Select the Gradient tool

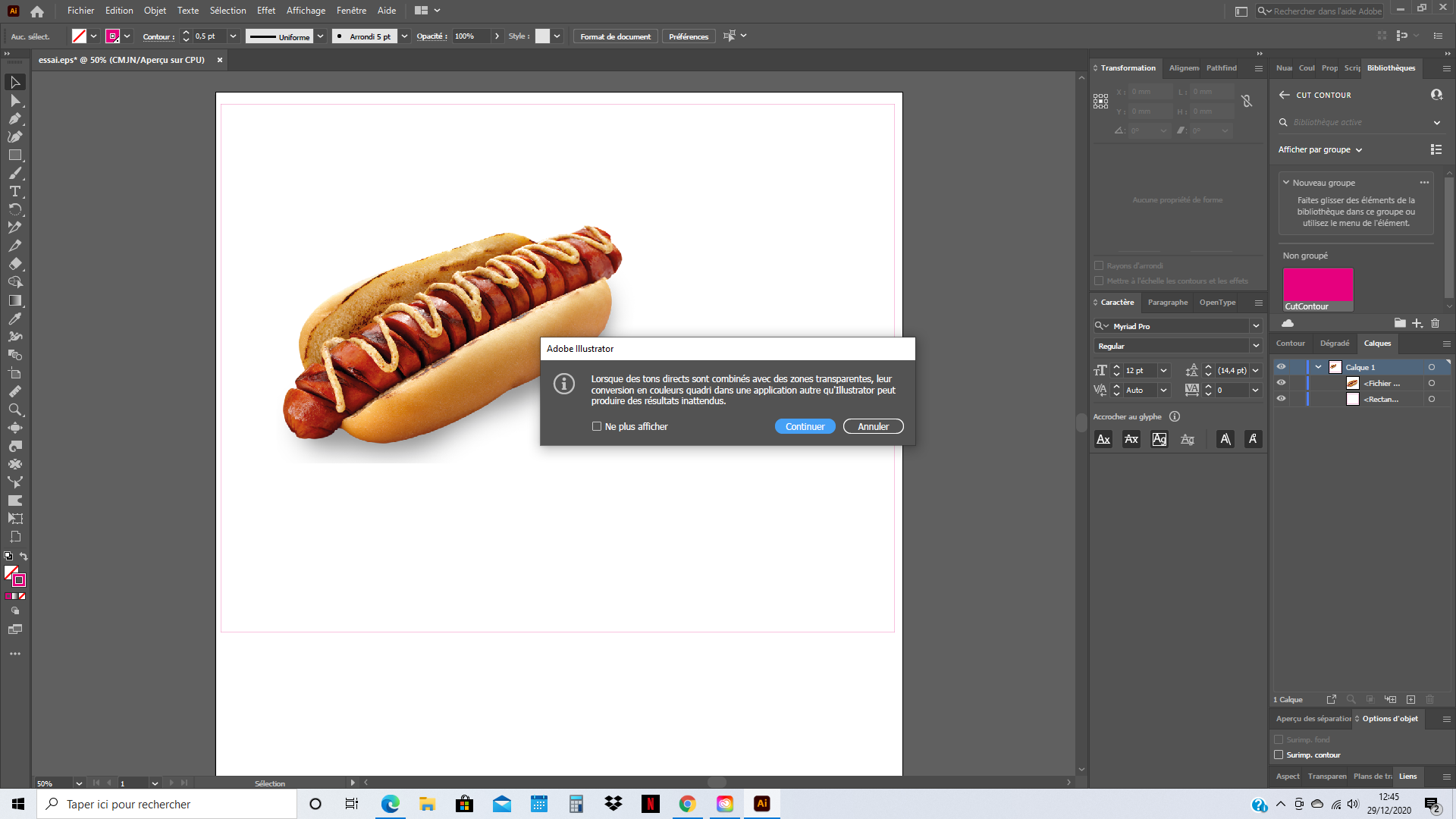pyautogui.click(x=15, y=300)
